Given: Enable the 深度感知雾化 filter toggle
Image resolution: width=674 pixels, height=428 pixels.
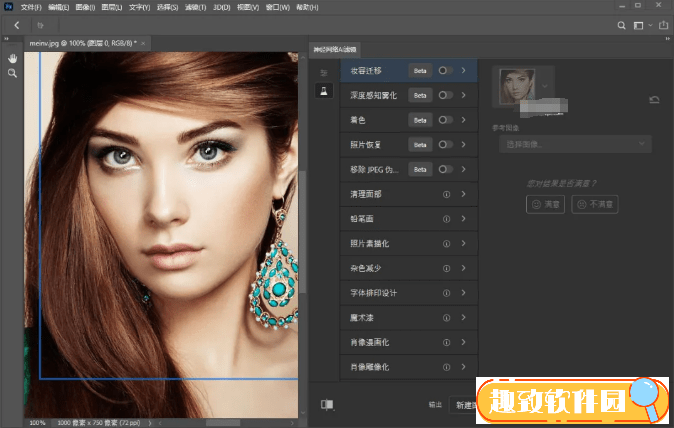Looking at the screenshot, I should (445, 95).
